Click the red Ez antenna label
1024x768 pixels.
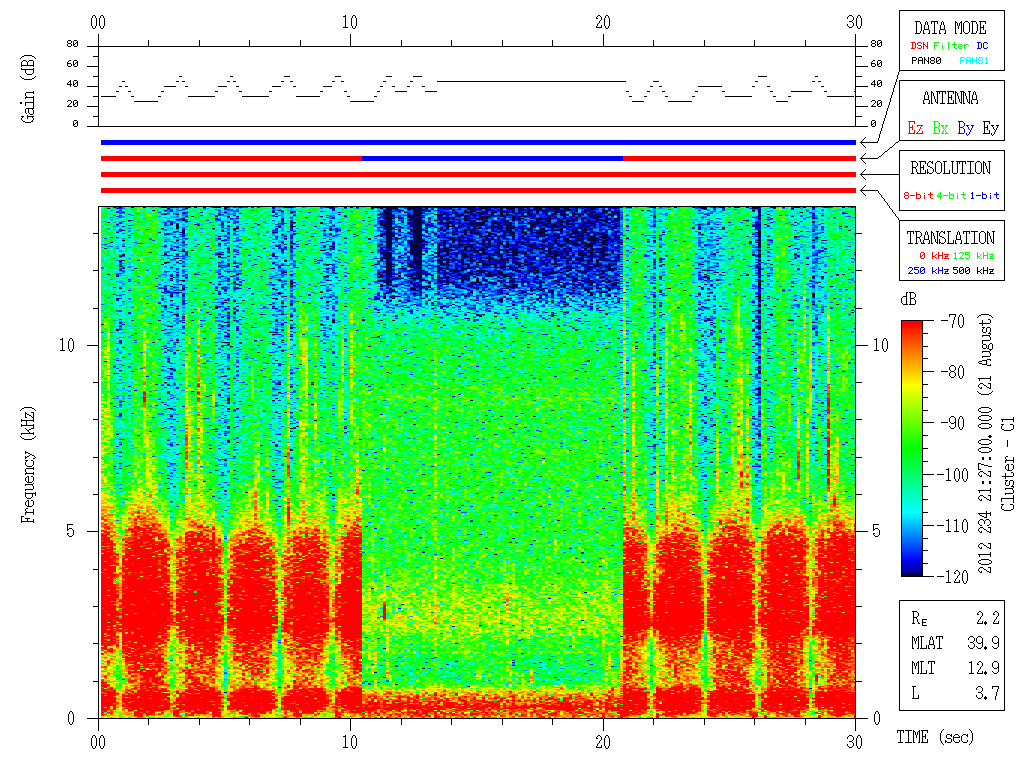pyautogui.click(x=915, y=128)
